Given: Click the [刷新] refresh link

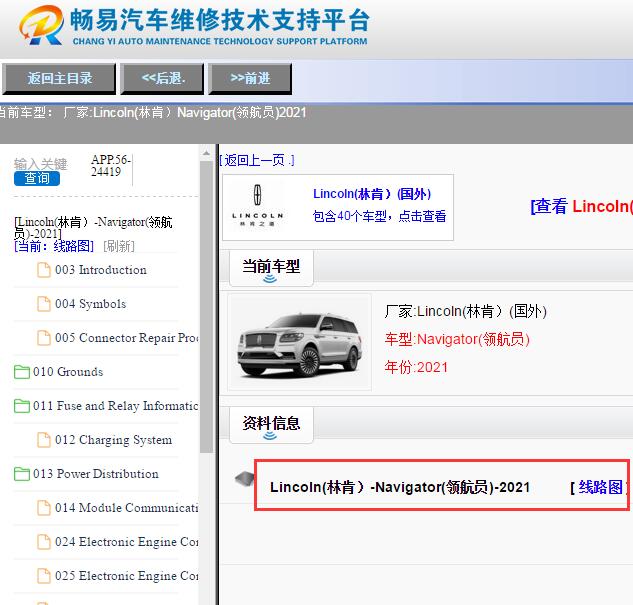Looking at the screenshot, I should click(x=119, y=246).
